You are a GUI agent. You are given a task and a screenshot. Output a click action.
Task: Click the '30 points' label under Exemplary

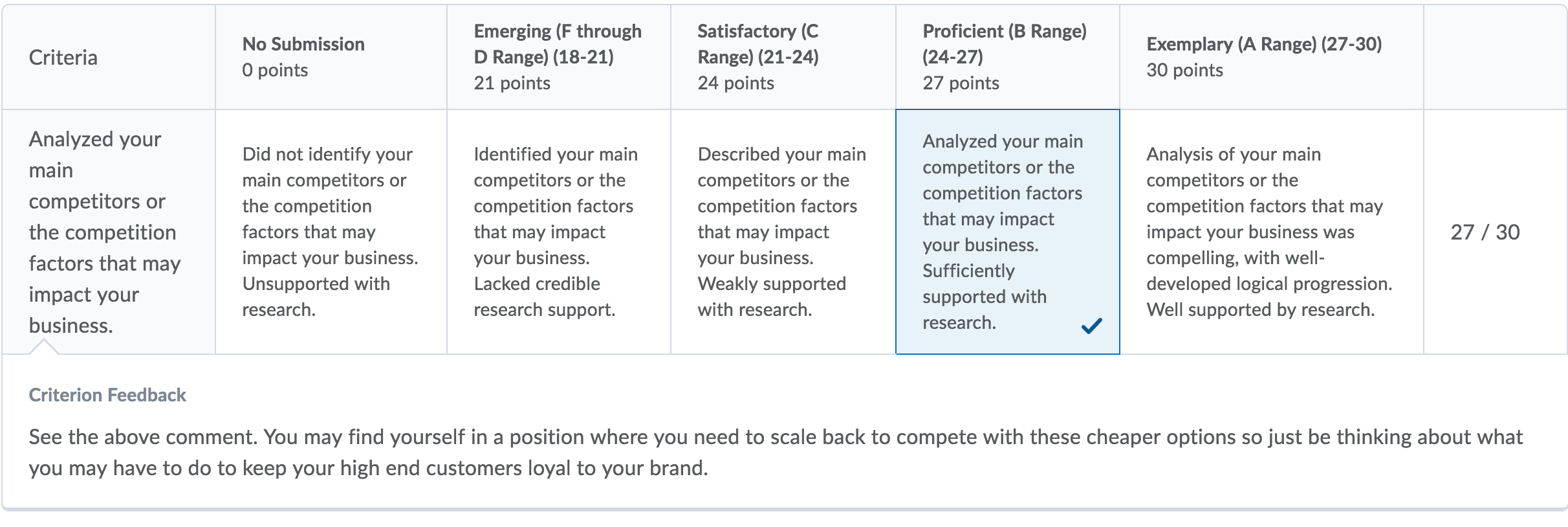pos(1184,70)
